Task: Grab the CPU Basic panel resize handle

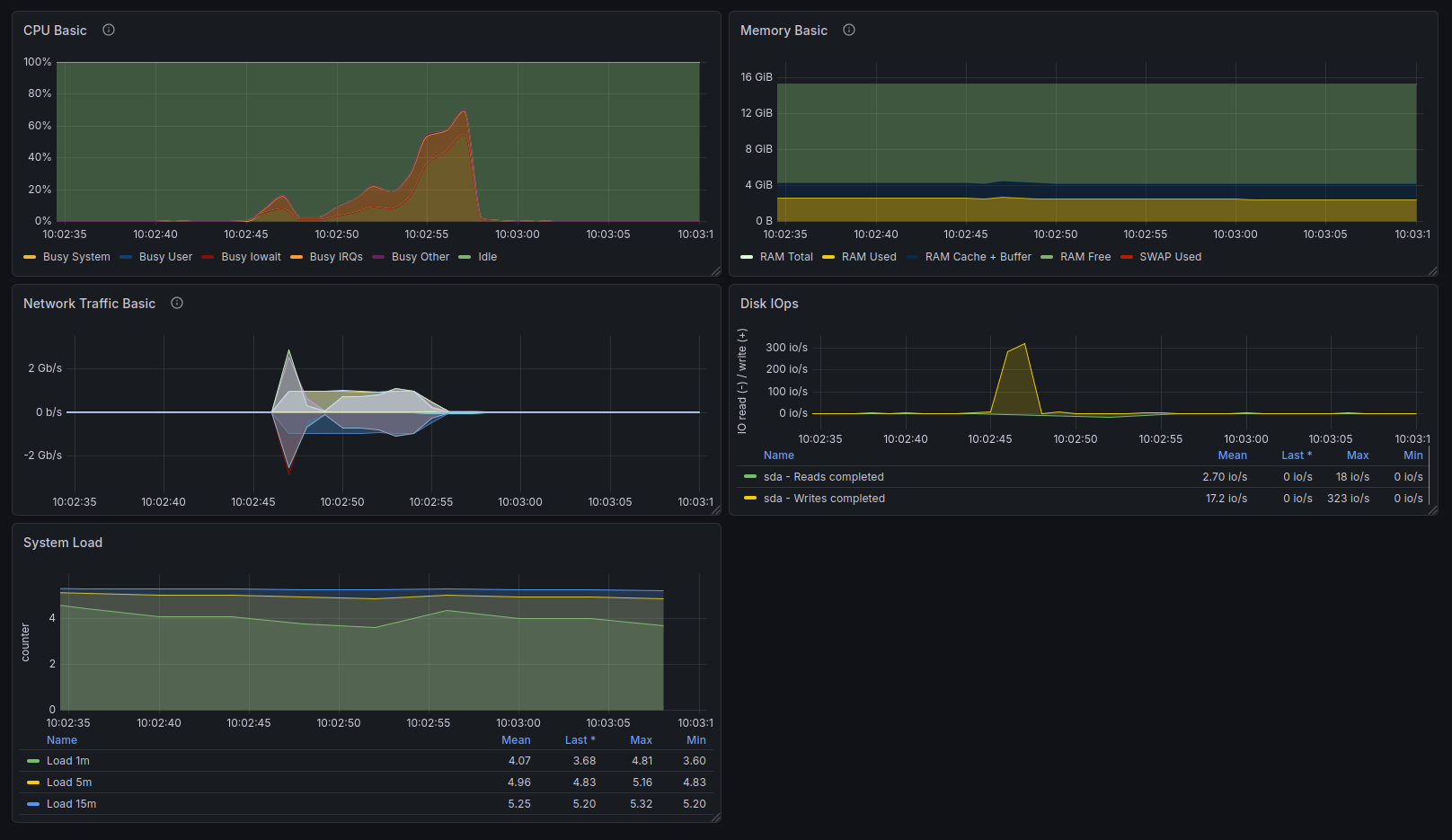Action: [716, 271]
